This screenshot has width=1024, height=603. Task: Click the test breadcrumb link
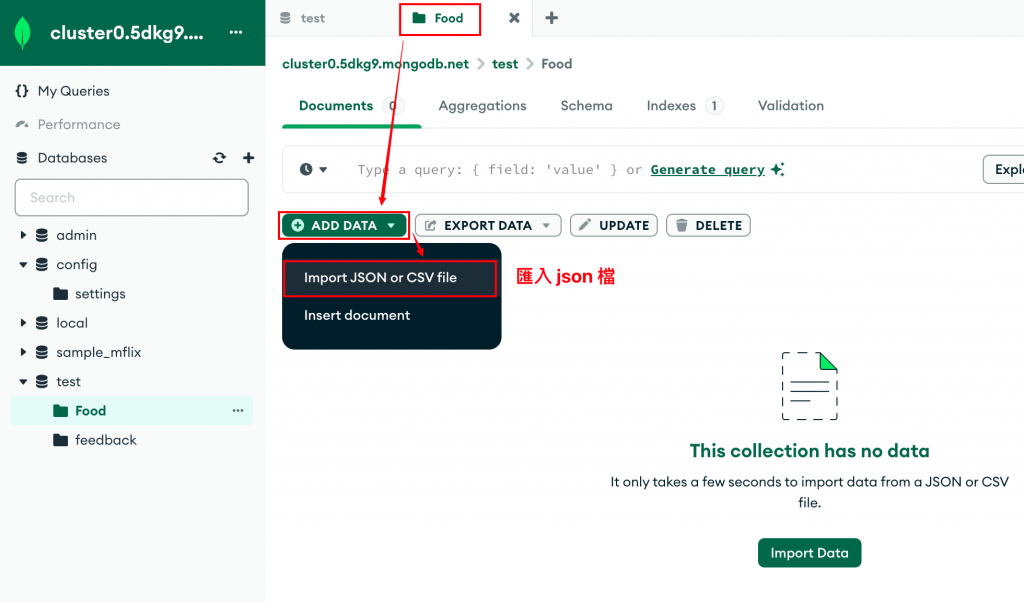pos(505,64)
